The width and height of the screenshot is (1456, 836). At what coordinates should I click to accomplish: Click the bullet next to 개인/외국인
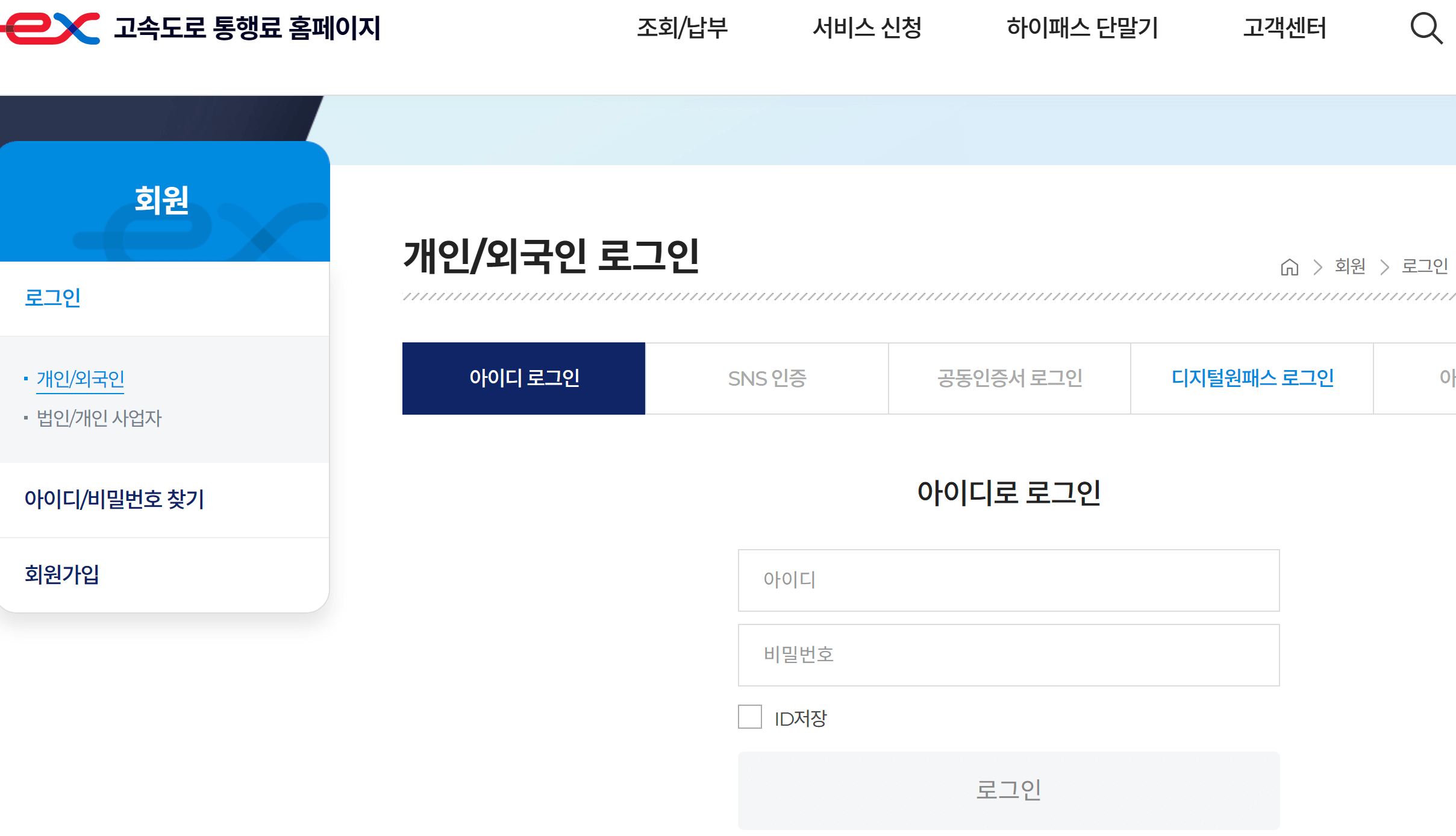click(x=25, y=377)
